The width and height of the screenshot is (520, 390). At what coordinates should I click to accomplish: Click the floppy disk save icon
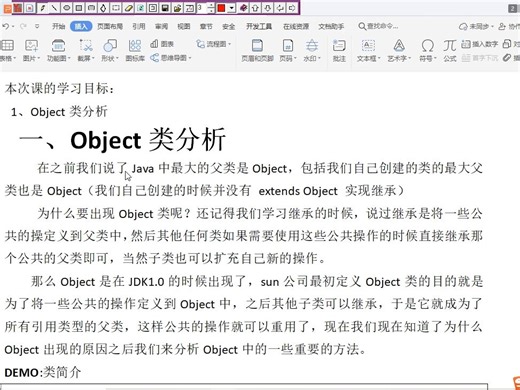tap(165, 8)
